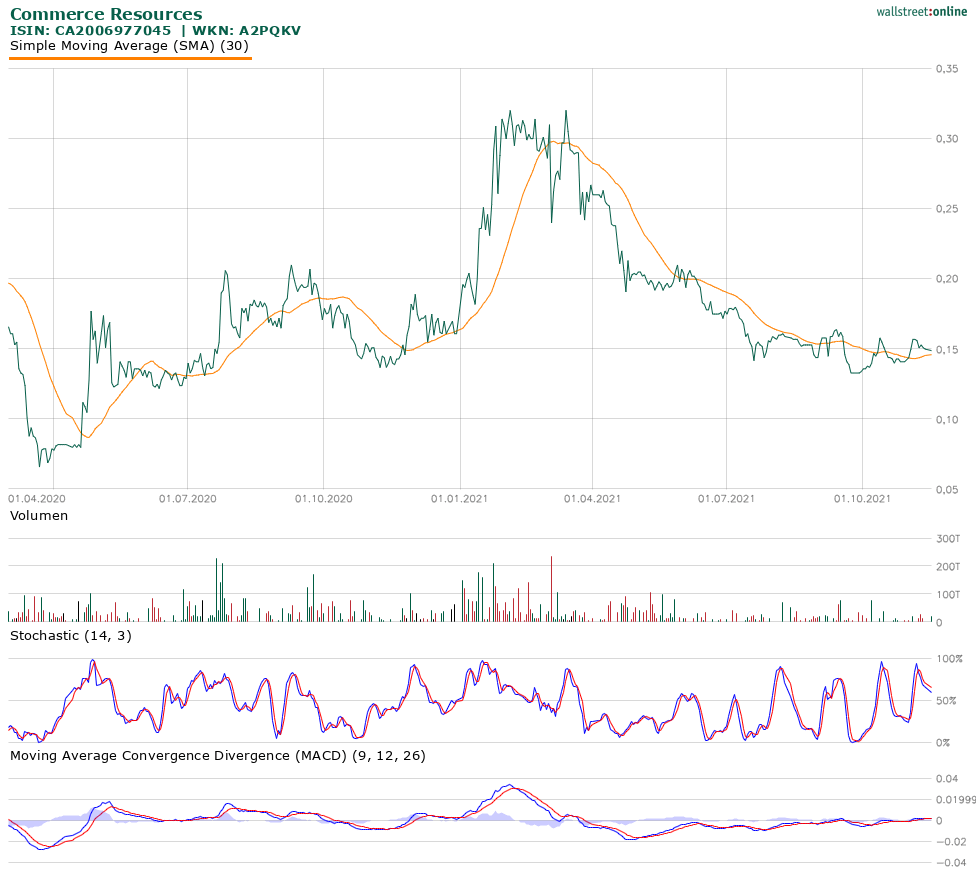Select the ISIN: CA2006977045 text
This screenshot has height=870, width=976.
[x=90, y=30]
